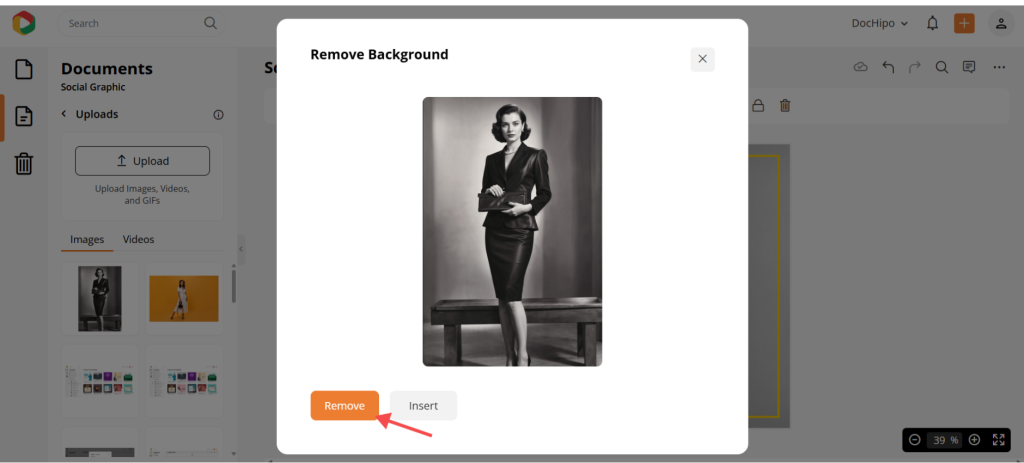This screenshot has height=463, width=1024.
Task: Select the Images tab
Action: 87,239
